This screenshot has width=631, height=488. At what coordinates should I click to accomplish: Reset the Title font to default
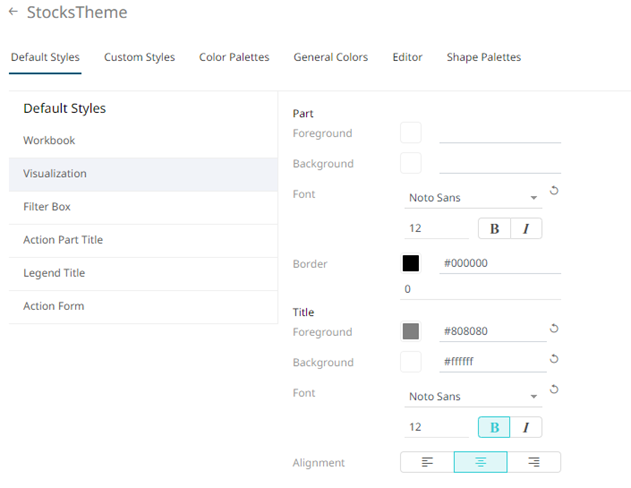pos(554,389)
